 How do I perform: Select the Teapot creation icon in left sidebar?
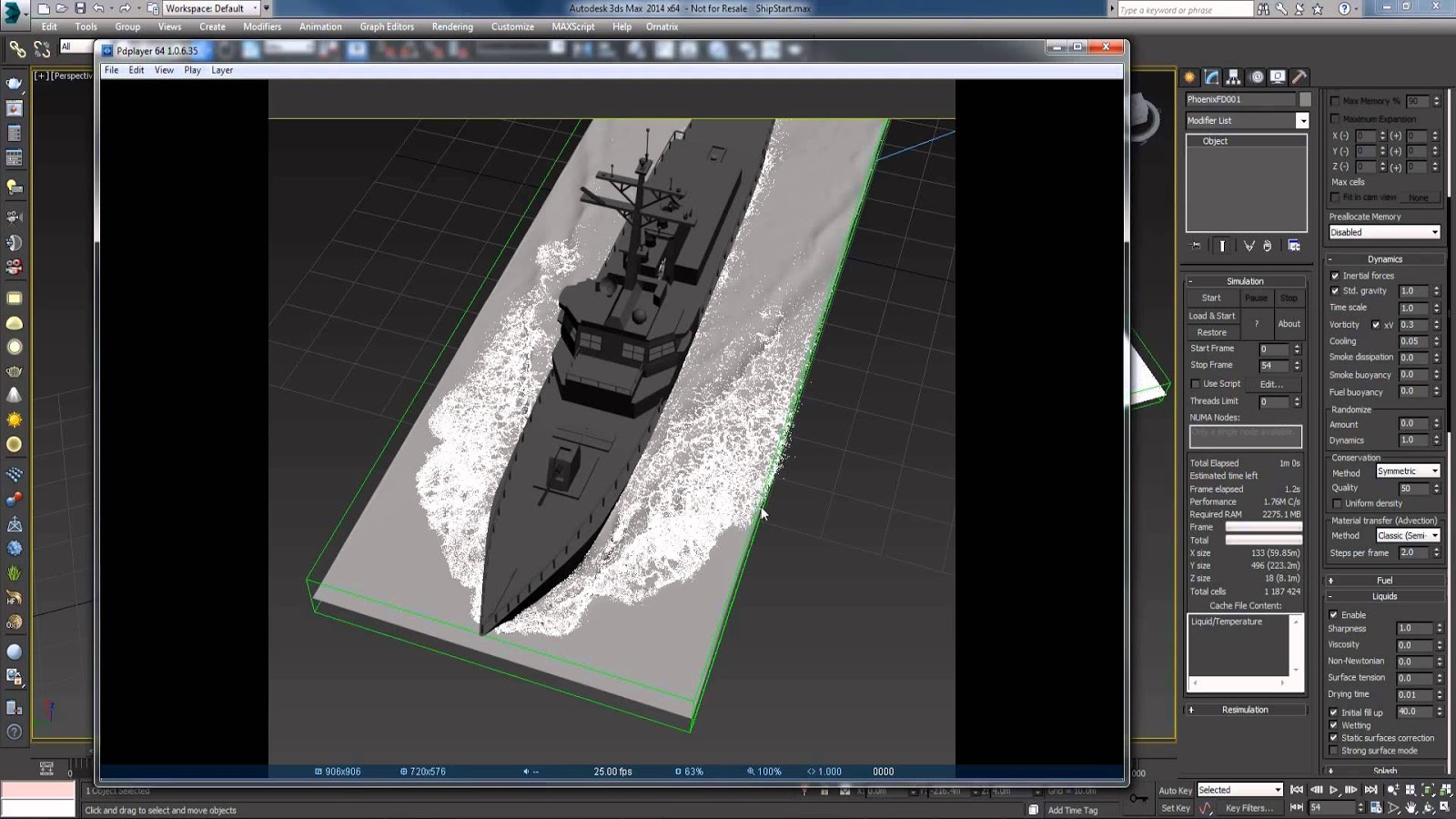pyautogui.click(x=15, y=371)
